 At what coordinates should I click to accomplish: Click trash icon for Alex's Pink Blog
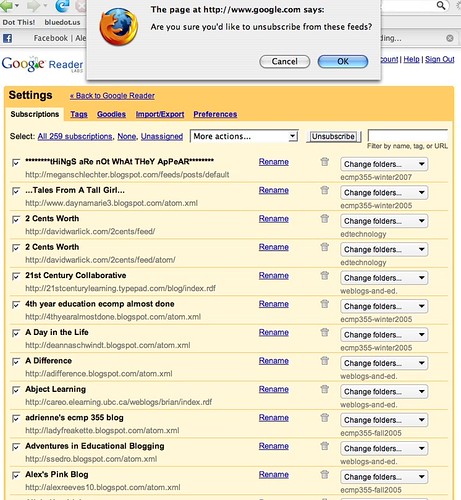point(324,475)
